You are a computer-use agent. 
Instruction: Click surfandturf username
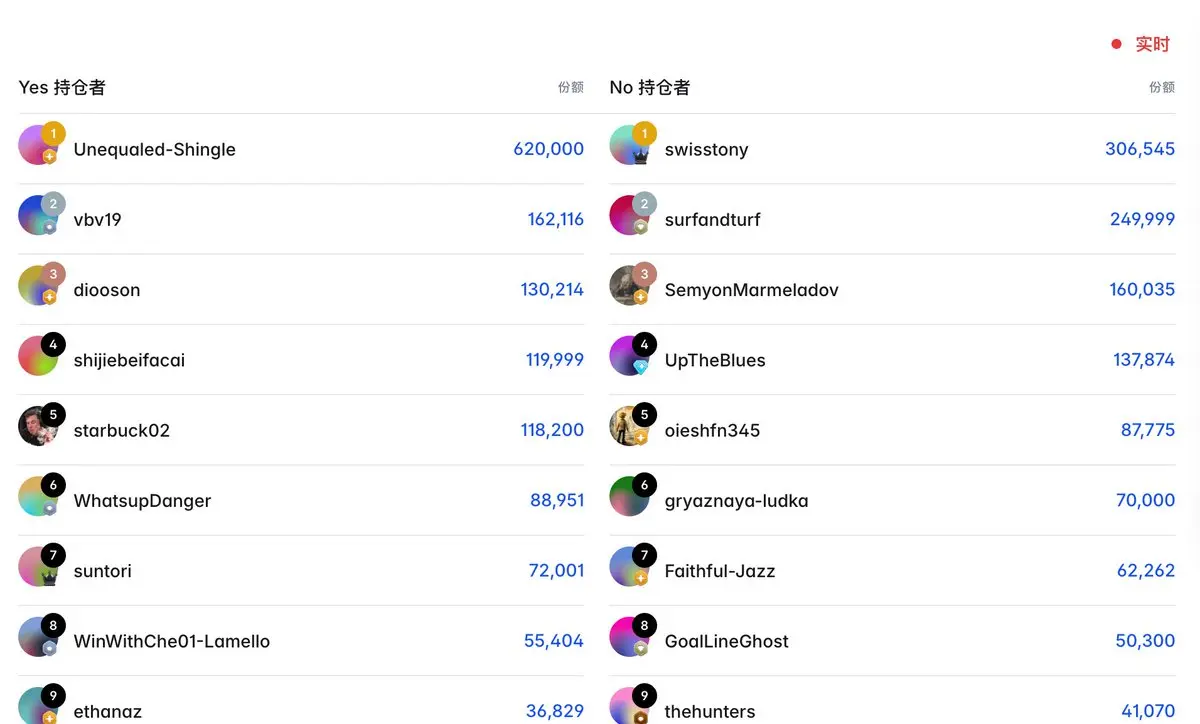tap(712, 220)
